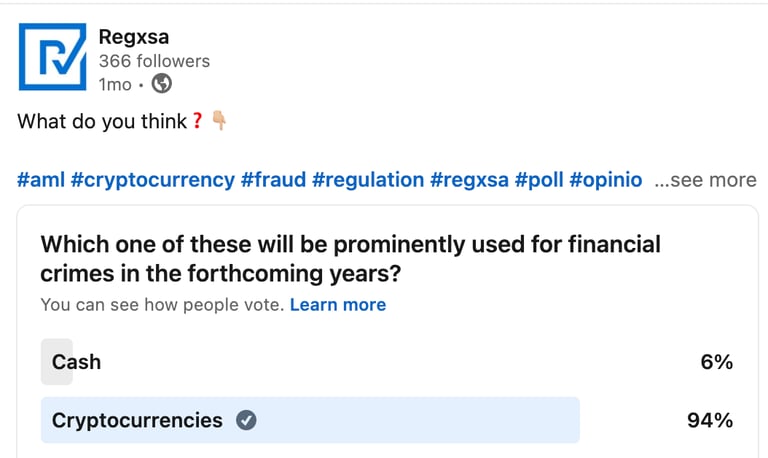Click the 6% vote percentage
The width and height of the screenshot is (768, 458).
[x=717, y=362]
